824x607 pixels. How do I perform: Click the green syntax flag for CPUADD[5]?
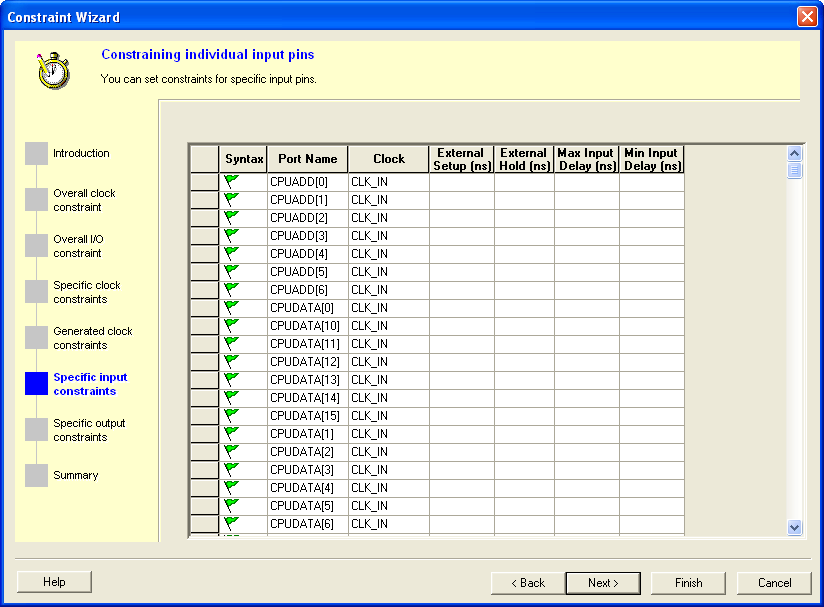[x=231, y=271]
